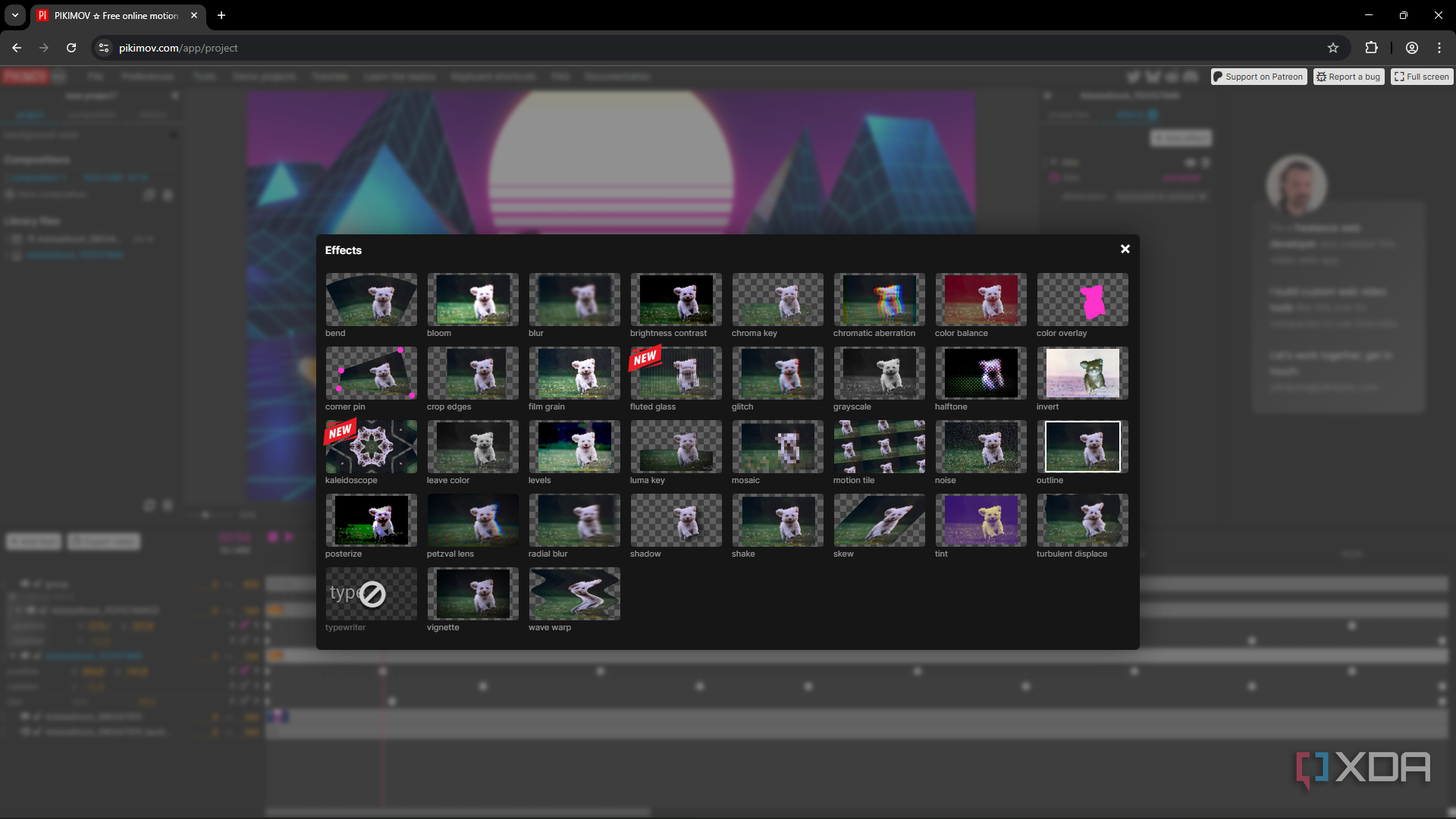Select the new fluted glass effect
Screen dimensions: 1456x819
tap(676, 373)
